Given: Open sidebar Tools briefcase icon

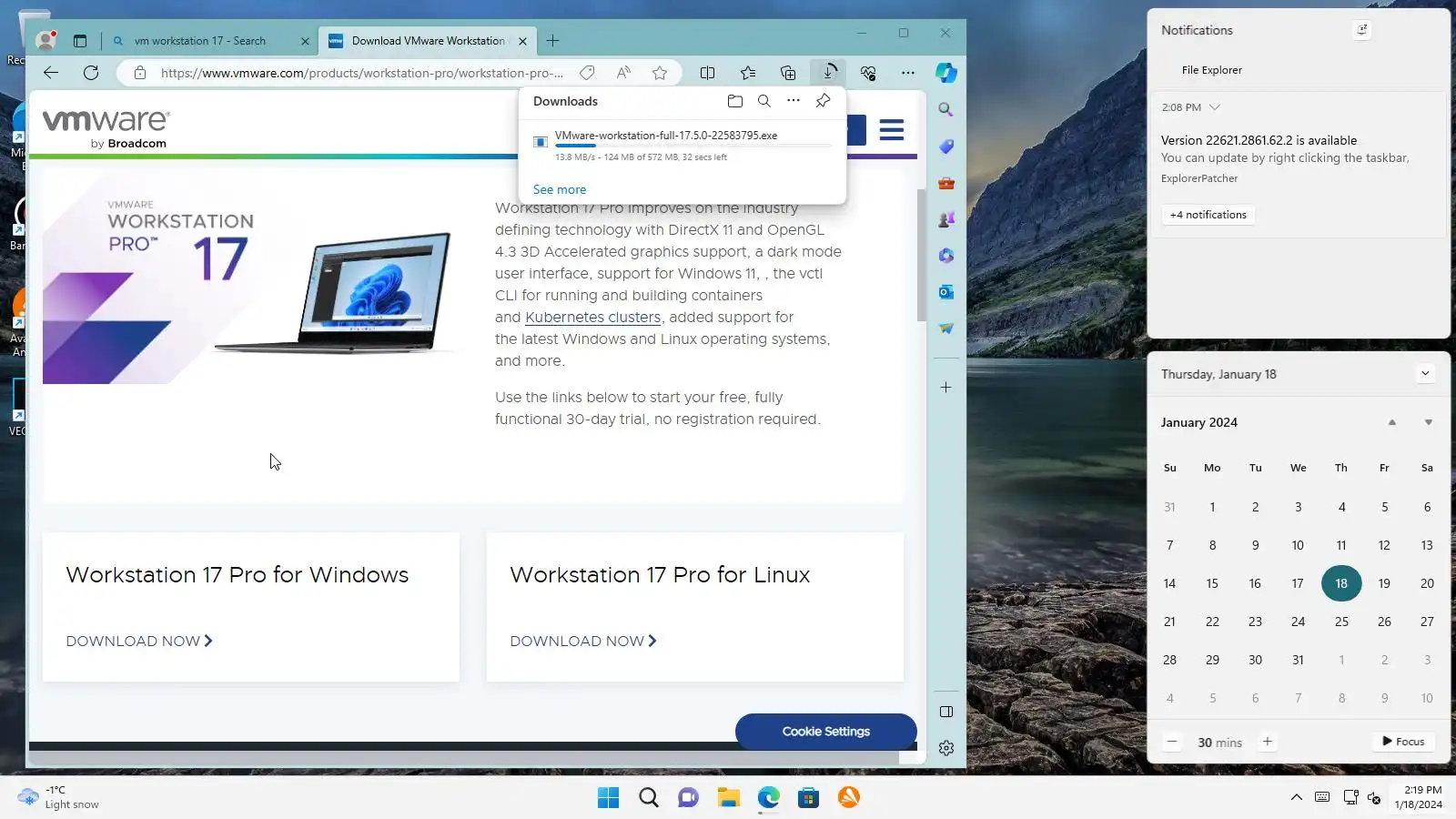Looking at the screenshot, I should pos(946,183).
